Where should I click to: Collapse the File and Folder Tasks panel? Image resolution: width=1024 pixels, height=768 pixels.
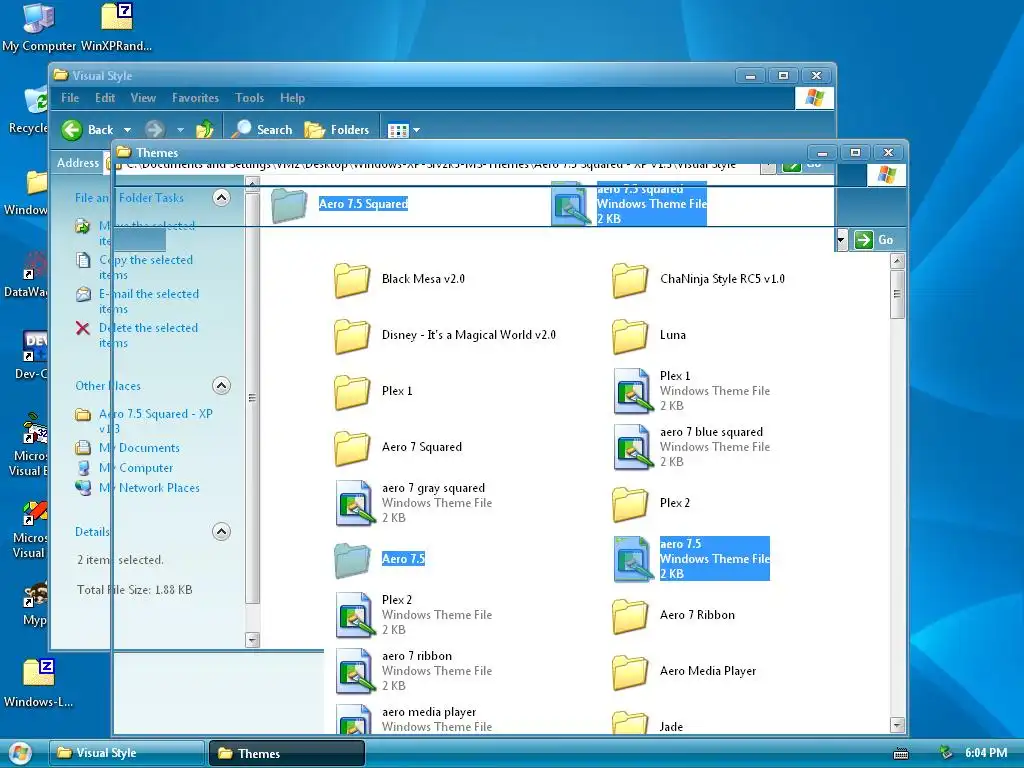click(x=221, y=197)
